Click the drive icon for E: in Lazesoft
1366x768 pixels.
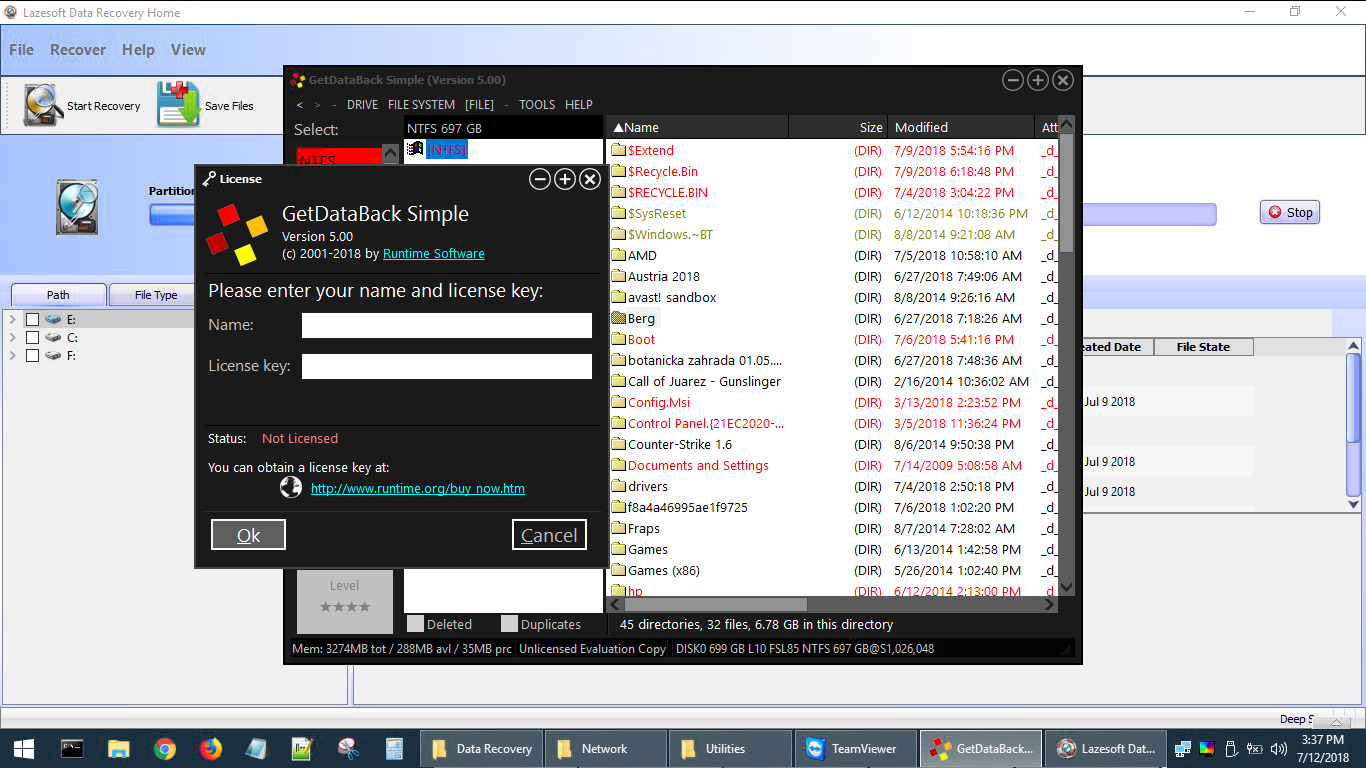pyautogui.click(x=53, y=319)
